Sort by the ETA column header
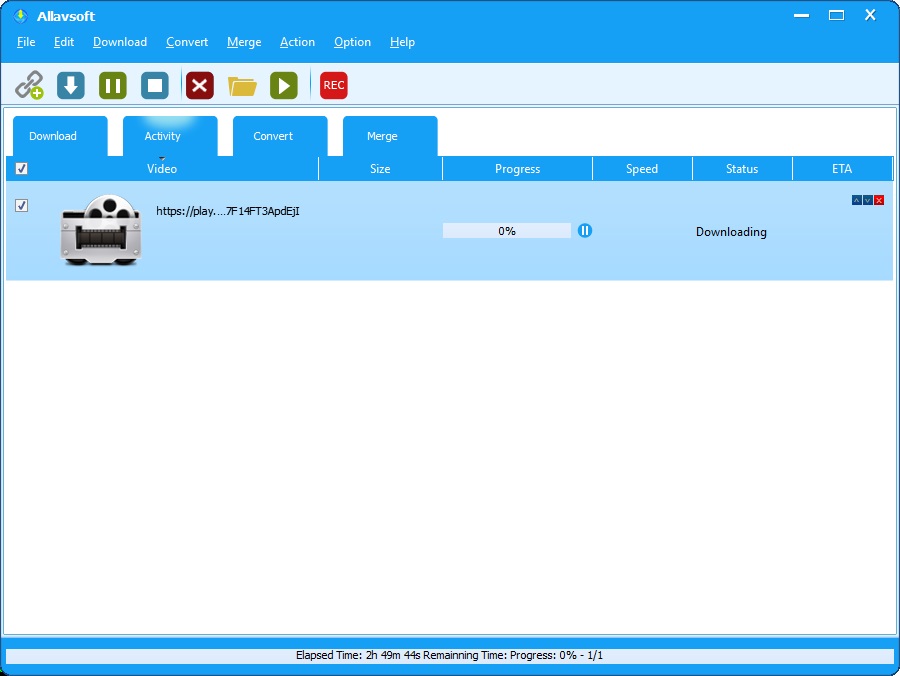The height and width of the screenshot is (676, 900). [x=842, y=169]
